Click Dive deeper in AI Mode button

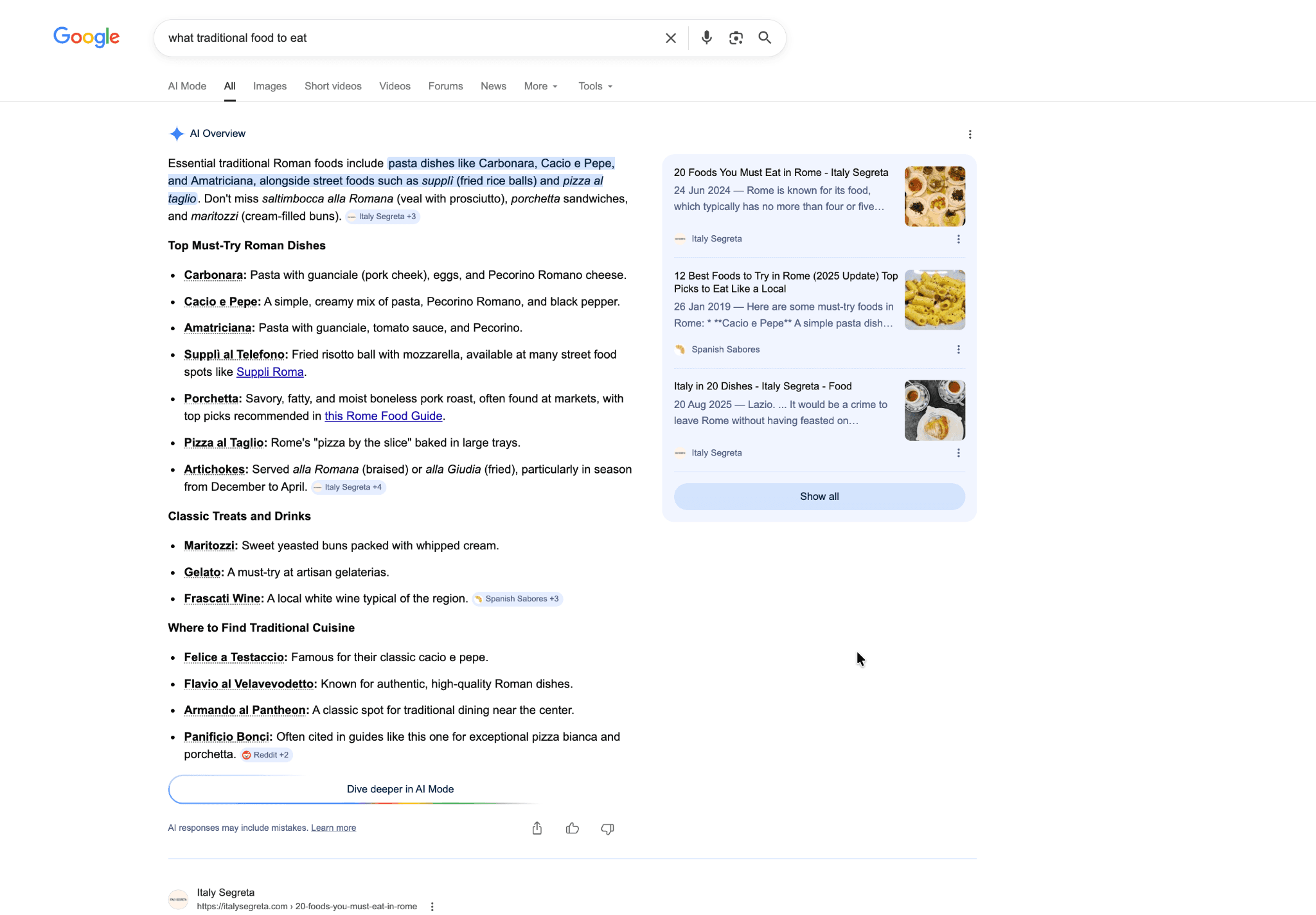[400, 789]
